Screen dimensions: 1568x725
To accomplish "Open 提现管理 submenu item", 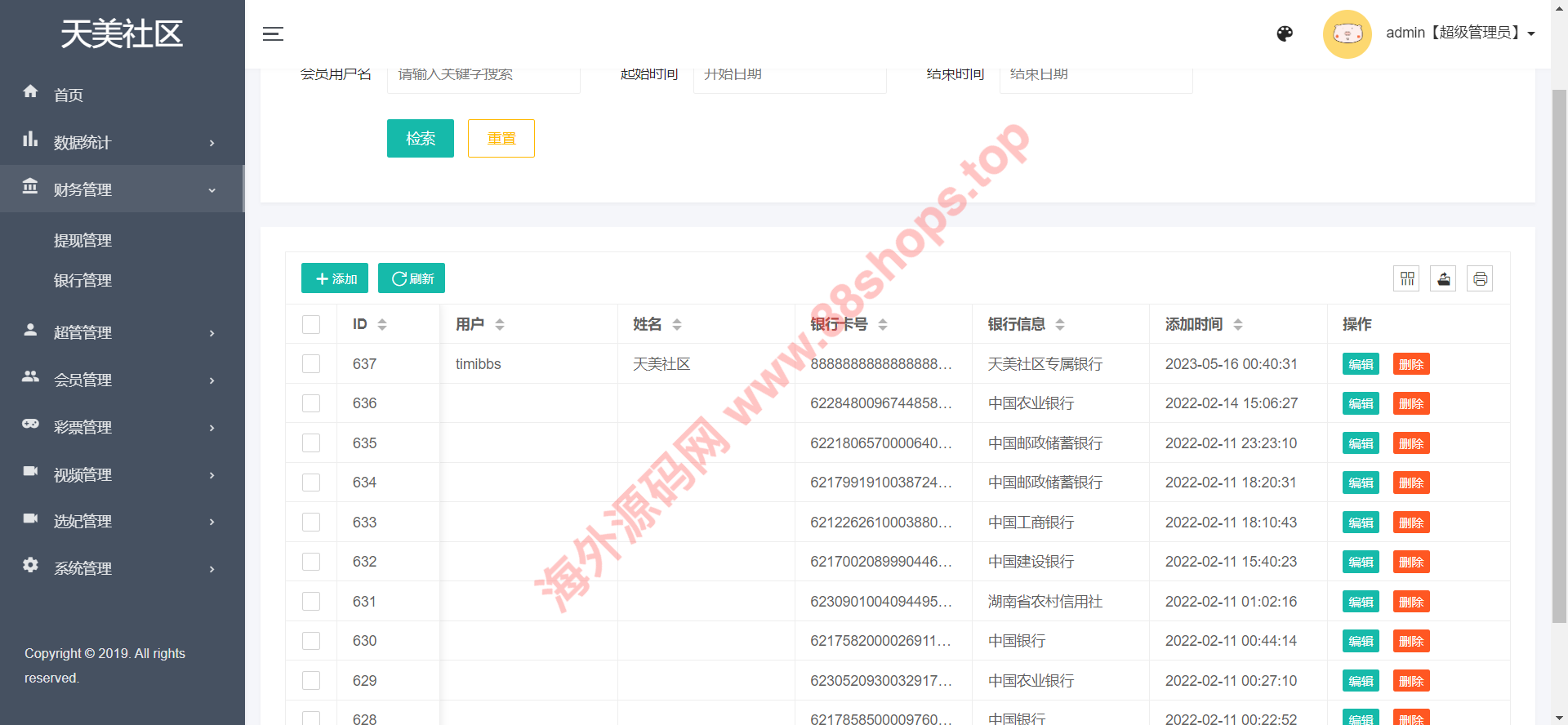I will [x=82, y=241].
